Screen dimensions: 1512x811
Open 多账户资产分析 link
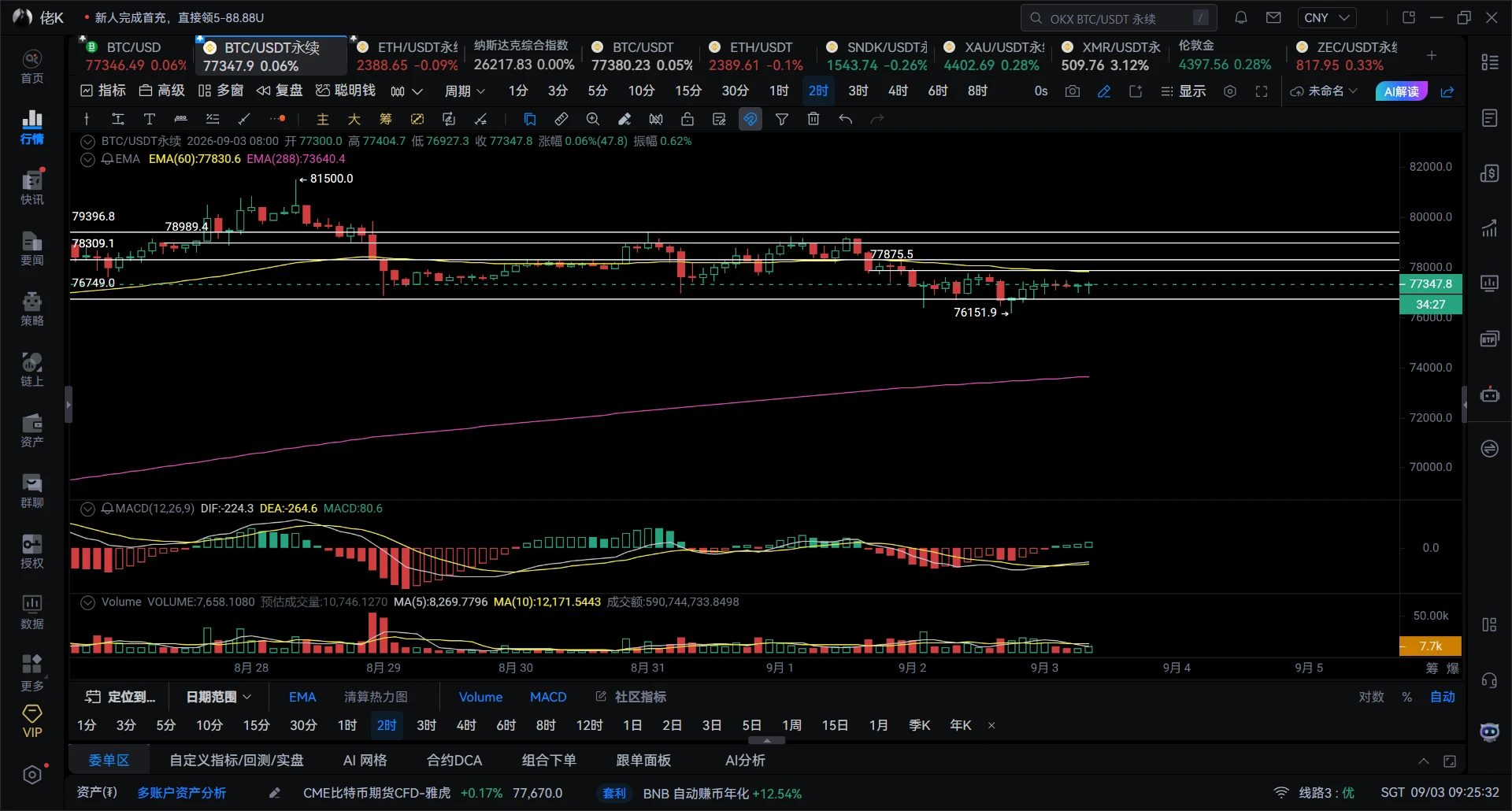coord(182,793)
